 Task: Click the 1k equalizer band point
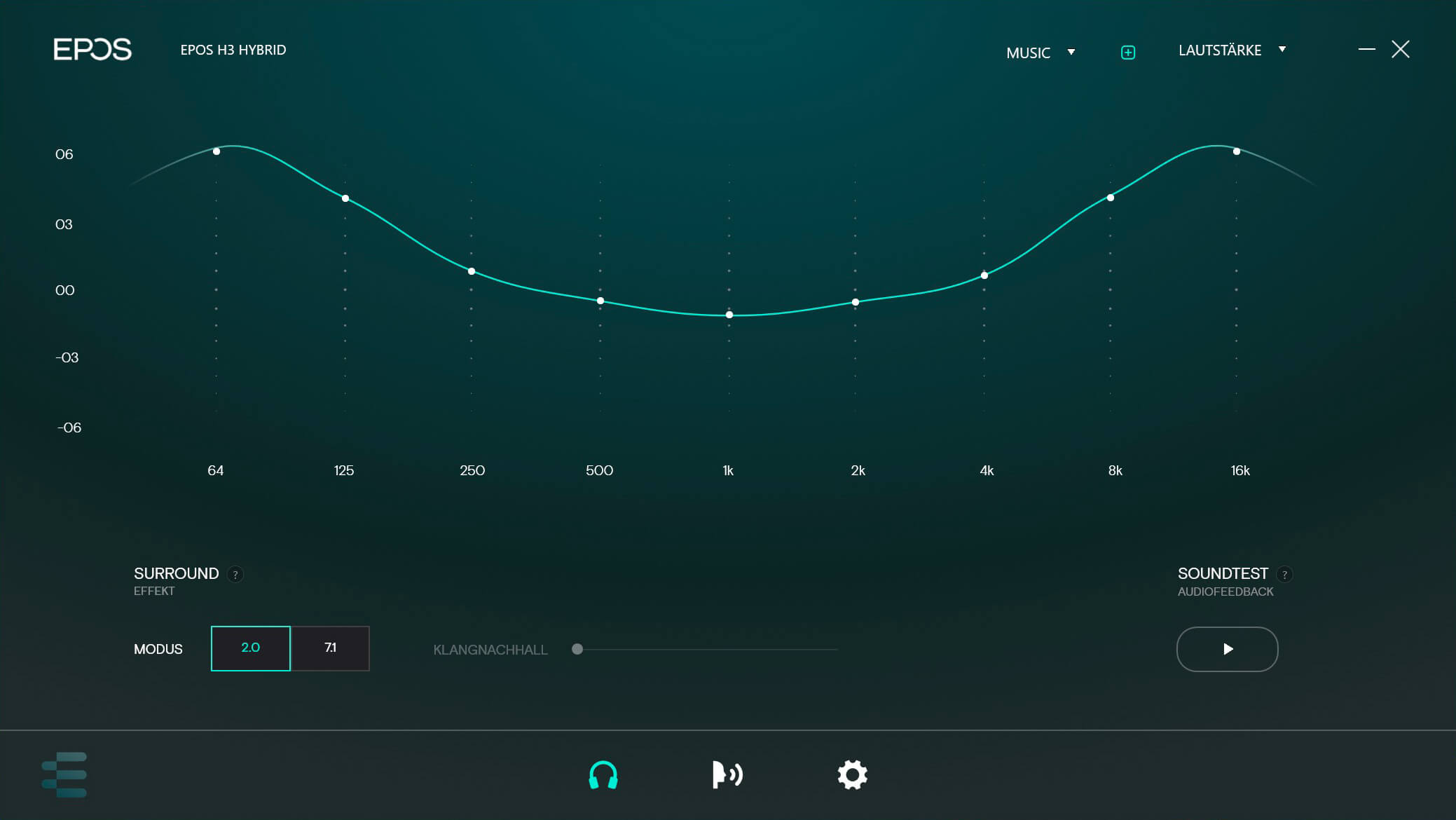point(729,315)
